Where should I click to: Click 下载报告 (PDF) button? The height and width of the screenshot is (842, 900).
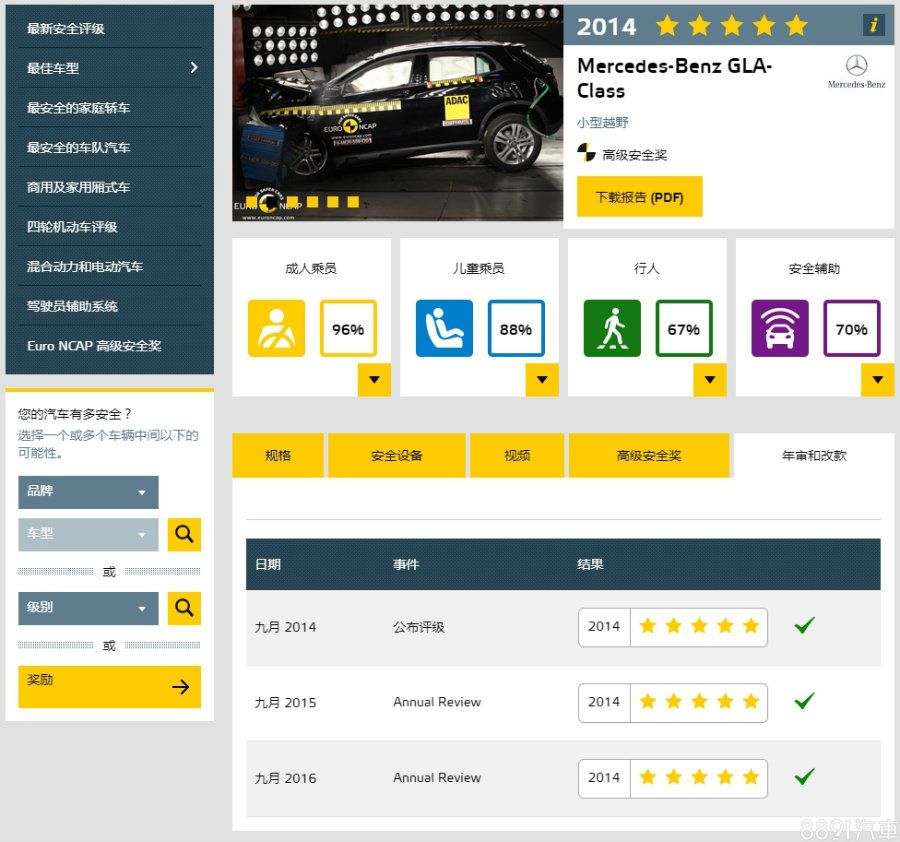click(639, 197)
